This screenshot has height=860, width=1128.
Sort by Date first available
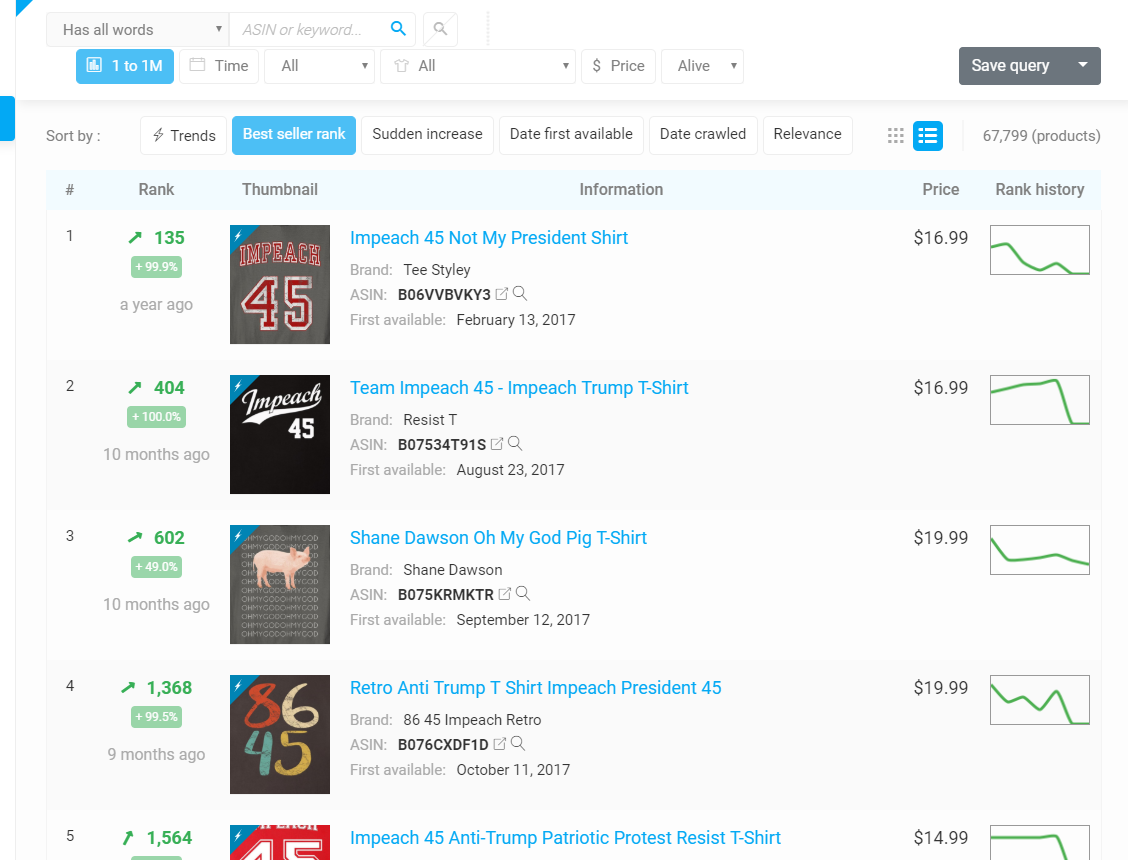pyautogui.click(x=571, y=135)
